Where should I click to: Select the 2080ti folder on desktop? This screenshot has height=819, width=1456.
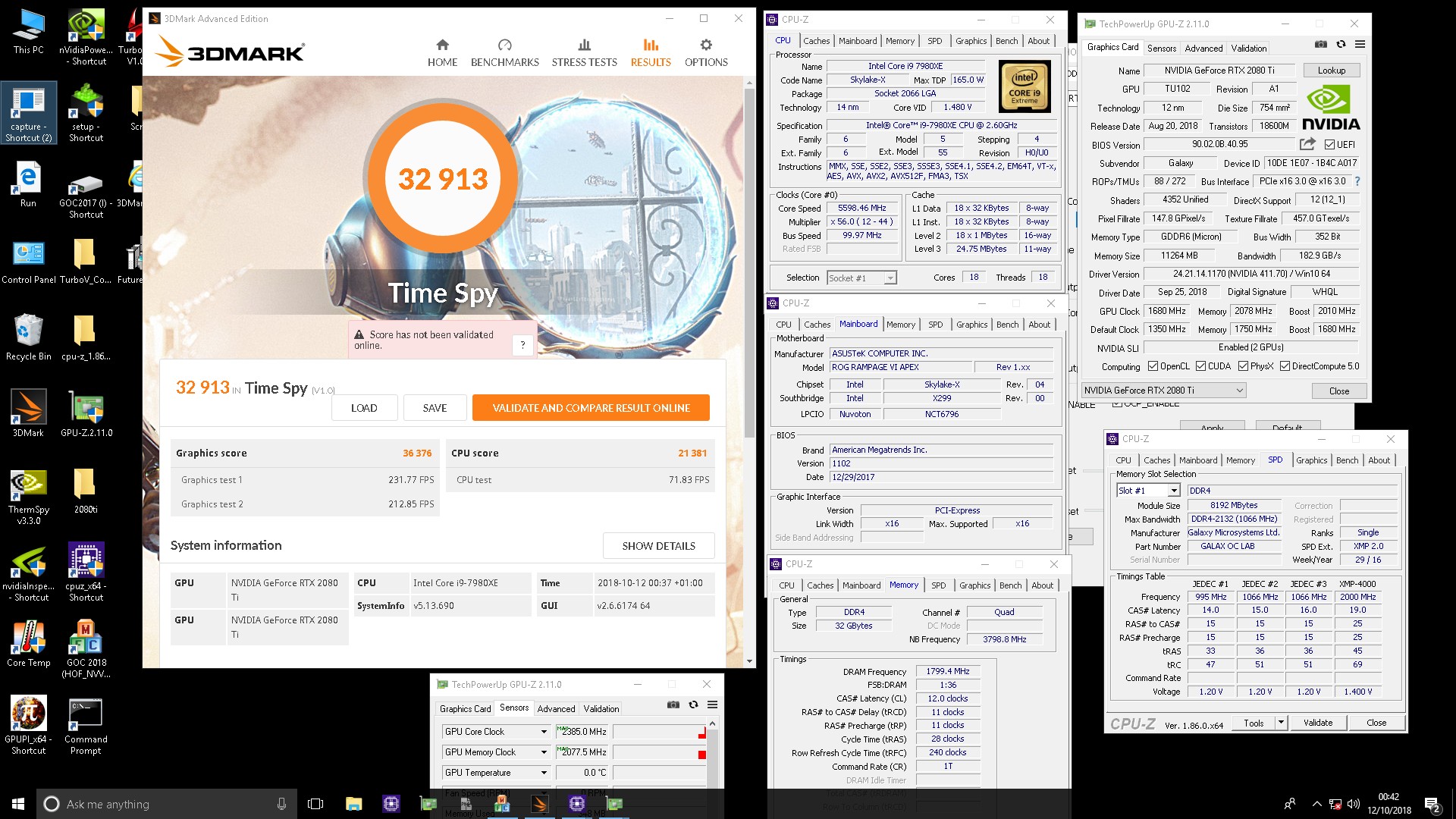coord(86,490)
